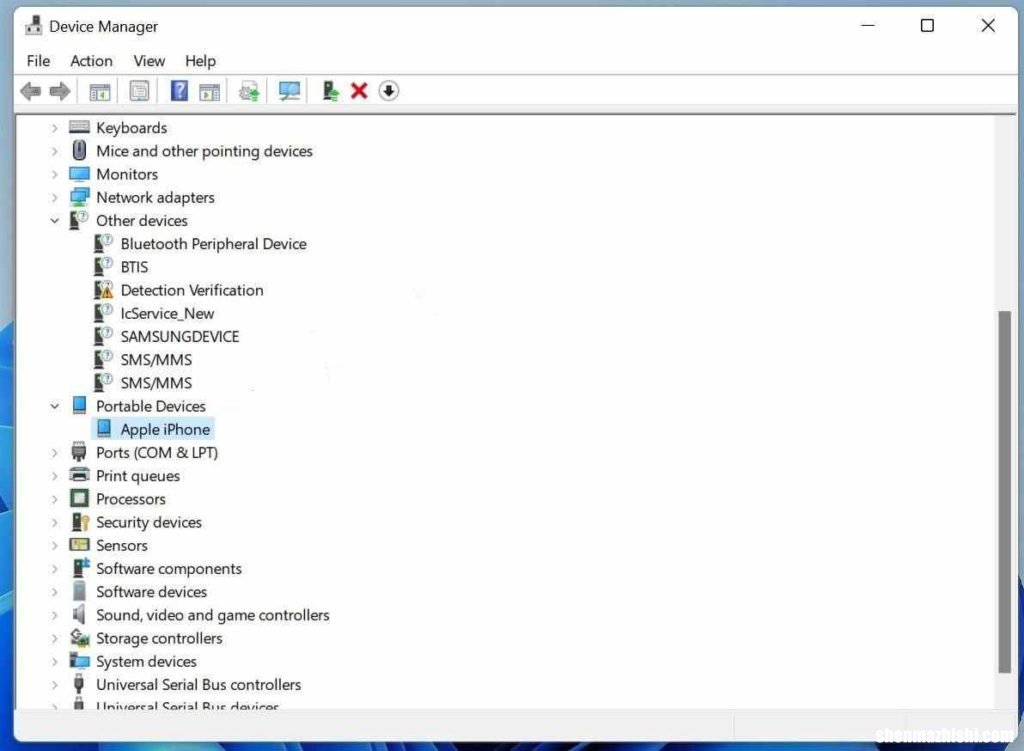Expand the Keyboards category
1024x751 pixels.
pyautogui.click(x=55, y=128)
